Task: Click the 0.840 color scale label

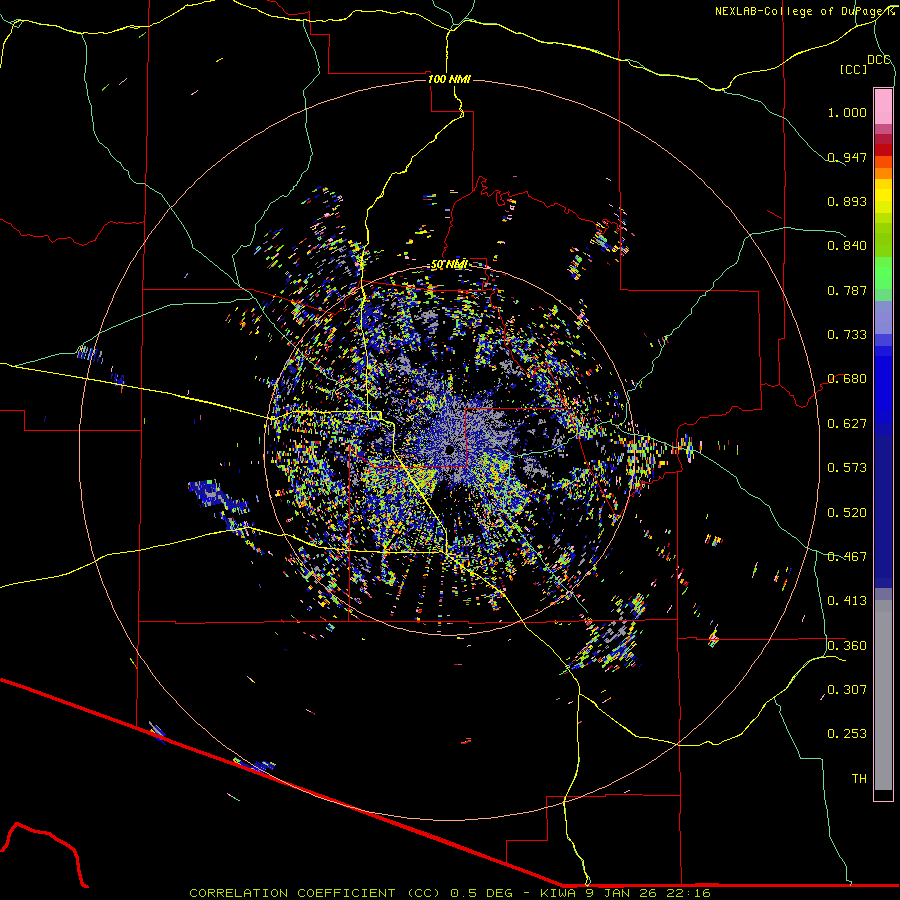Action: (847, 246)
